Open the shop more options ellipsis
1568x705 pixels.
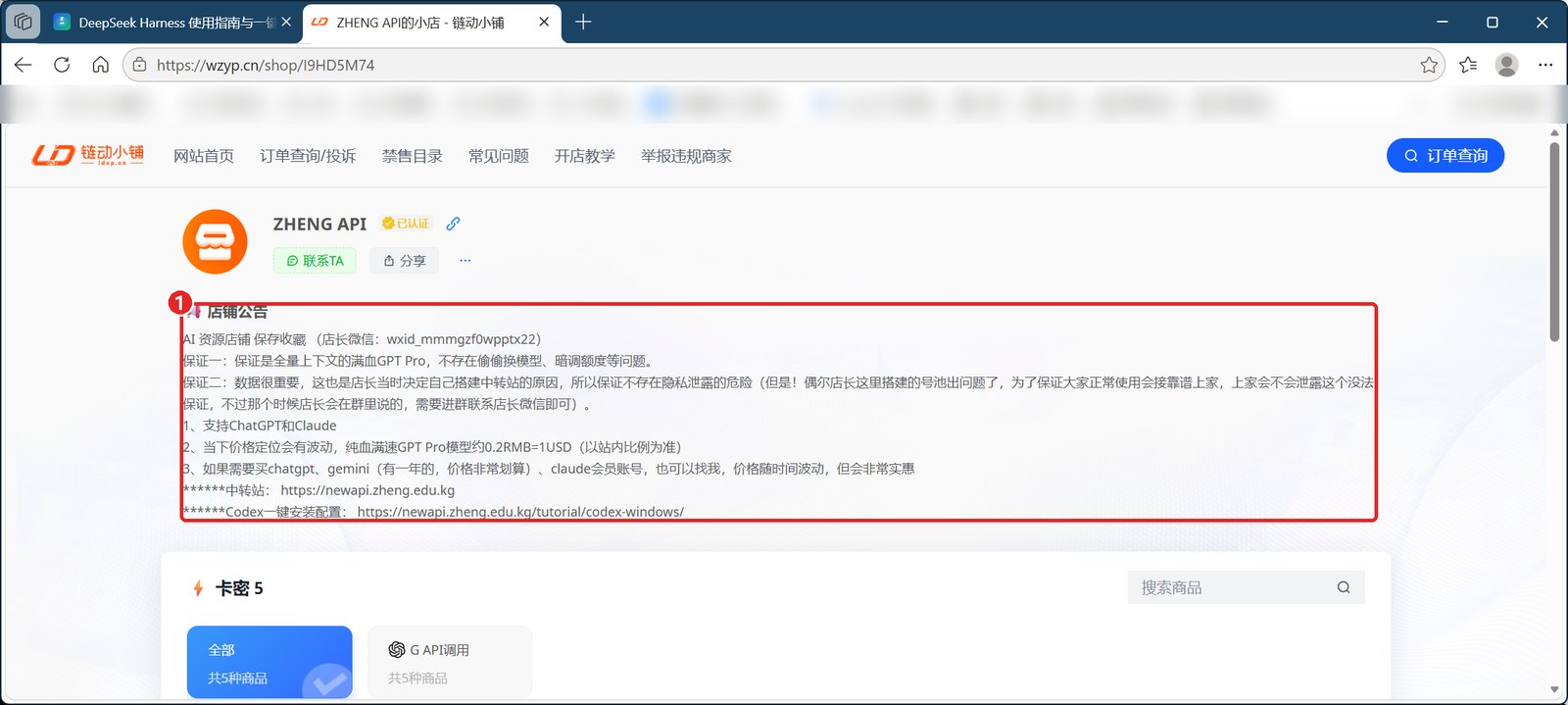pyautogui.click(x=465, y=261)
